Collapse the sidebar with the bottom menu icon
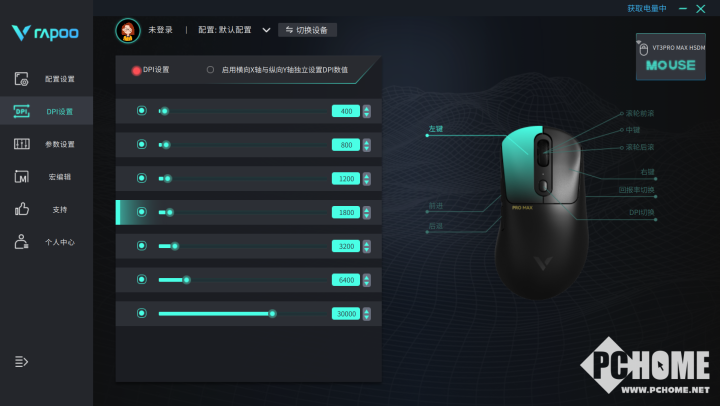 pyautogui.click(x=21, y=361)
